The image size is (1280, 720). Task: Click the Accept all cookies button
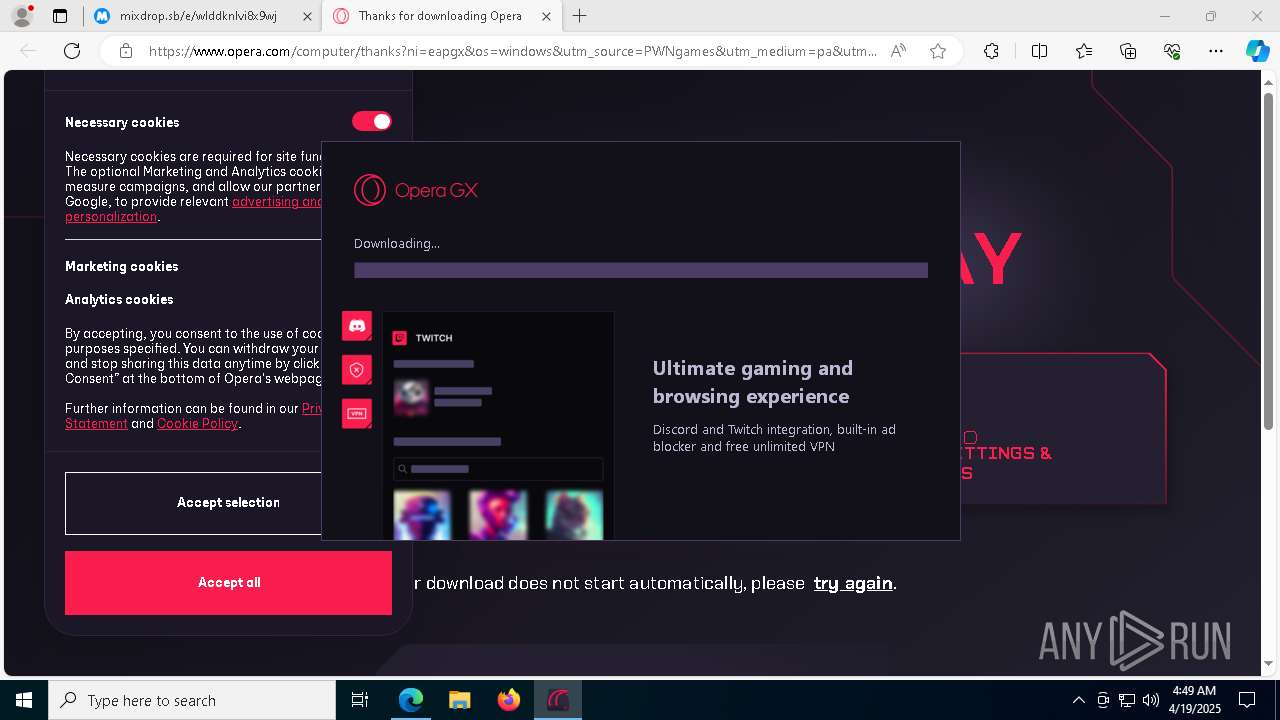pos(228,583)
